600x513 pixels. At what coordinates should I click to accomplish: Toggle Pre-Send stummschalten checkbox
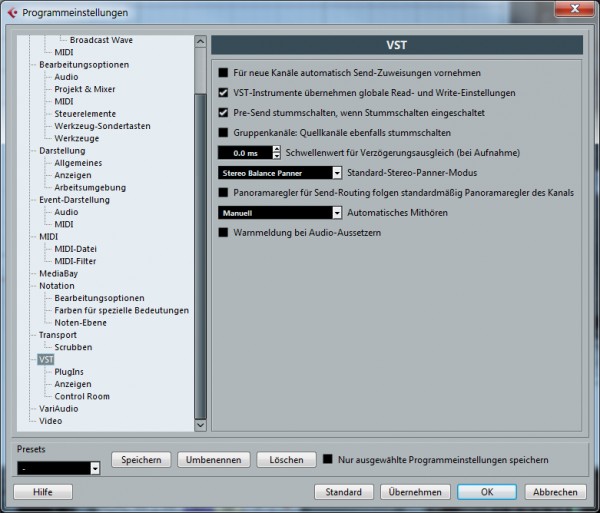224,112
